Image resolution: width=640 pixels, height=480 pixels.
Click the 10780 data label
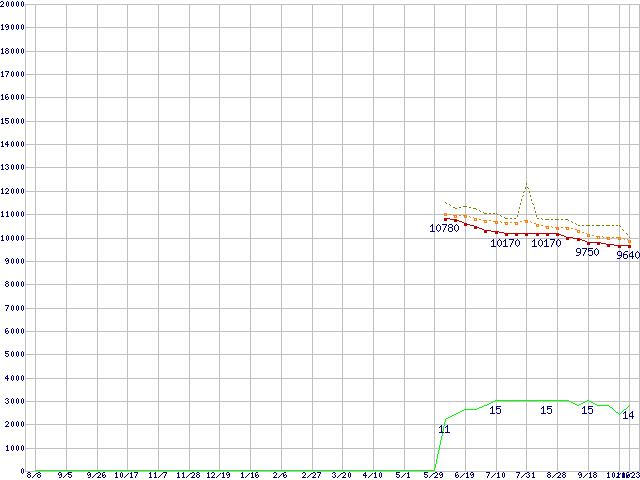pyautogui.click(x=444, y=229)
